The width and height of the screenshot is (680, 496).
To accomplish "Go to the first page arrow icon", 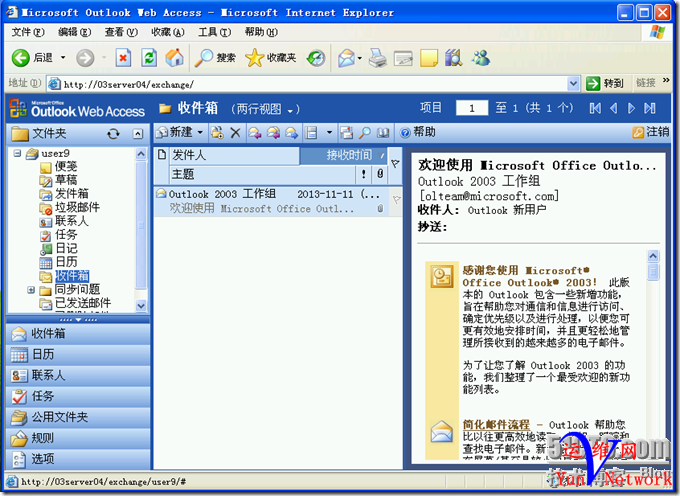I will click(x=595, y=108).
